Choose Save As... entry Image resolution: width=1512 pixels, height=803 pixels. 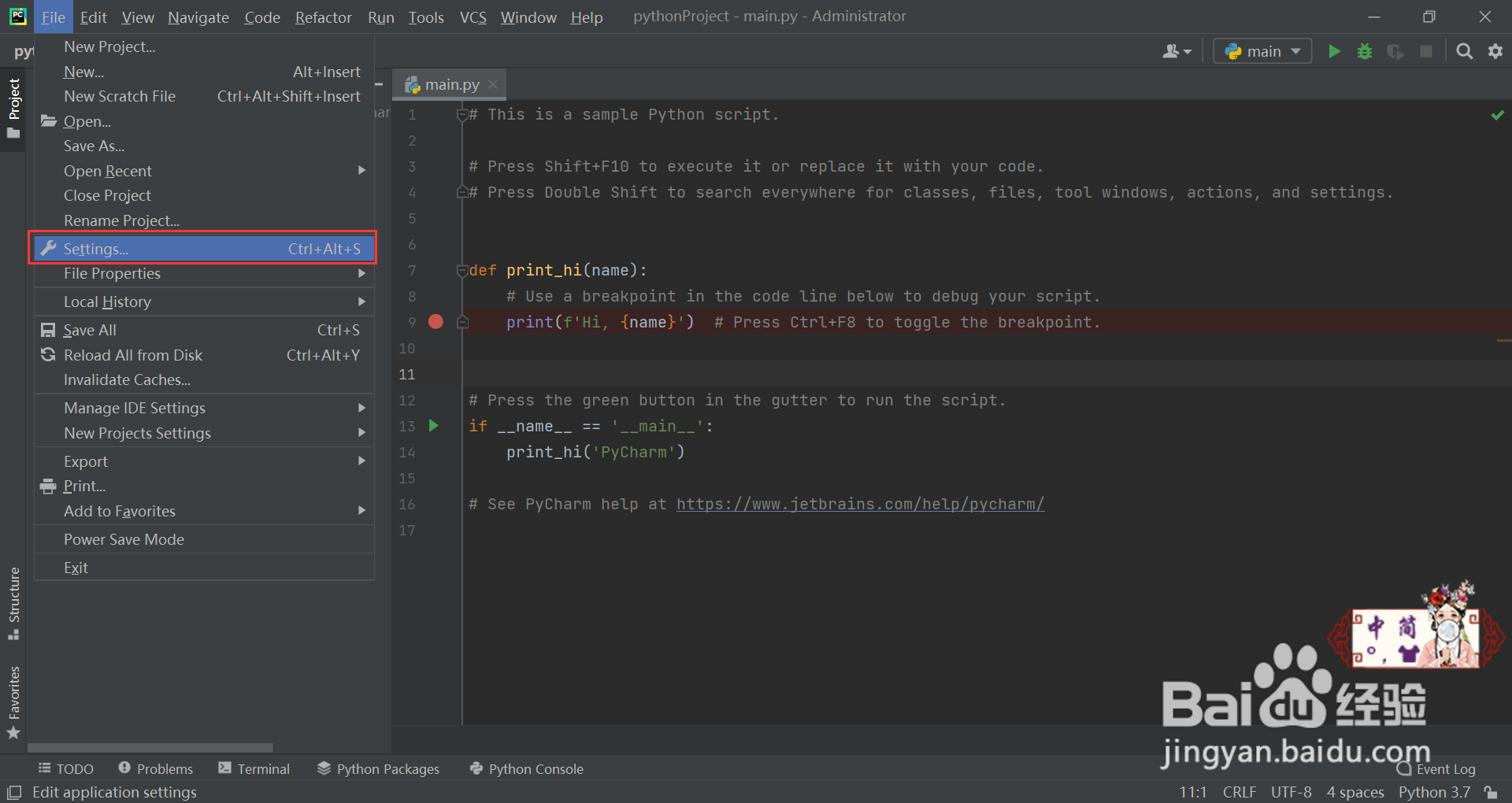click(x=204, y=146)
